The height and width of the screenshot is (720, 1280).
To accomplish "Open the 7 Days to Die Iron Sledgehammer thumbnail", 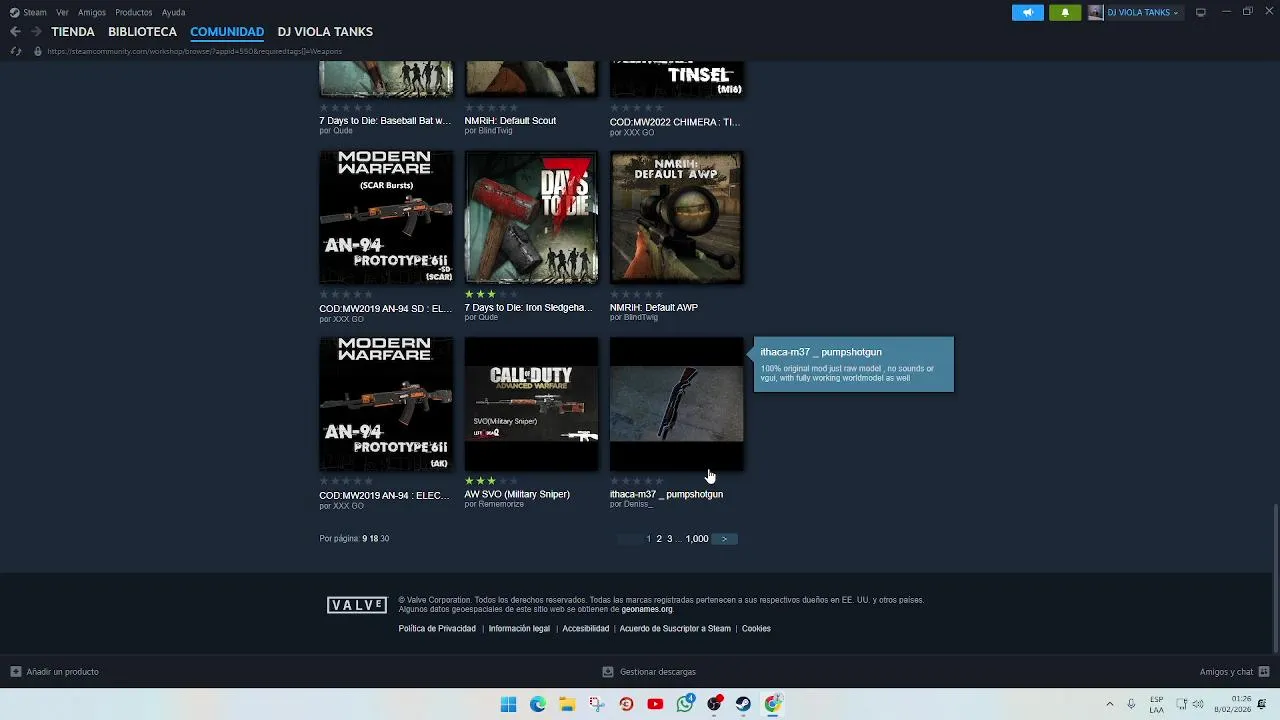I will coord(531,218).
